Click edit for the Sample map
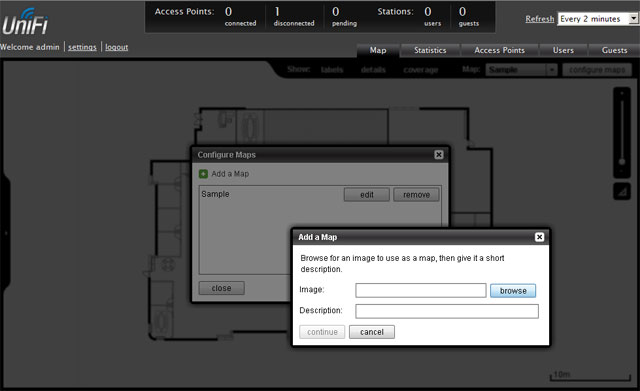 [x=367, y=195]
